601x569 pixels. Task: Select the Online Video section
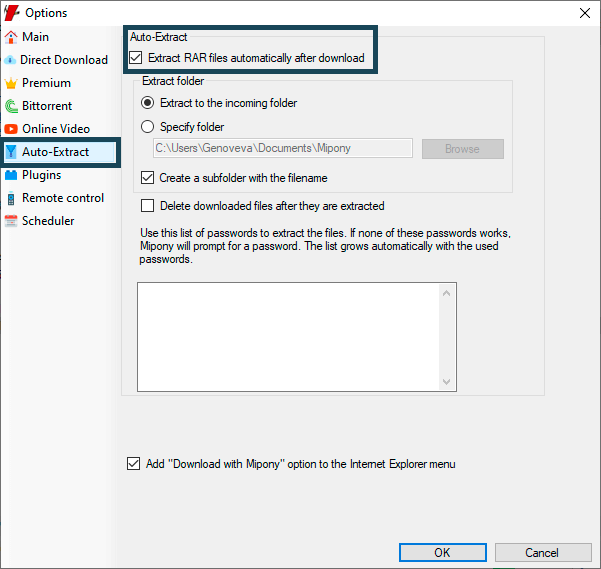click(56, 129)
